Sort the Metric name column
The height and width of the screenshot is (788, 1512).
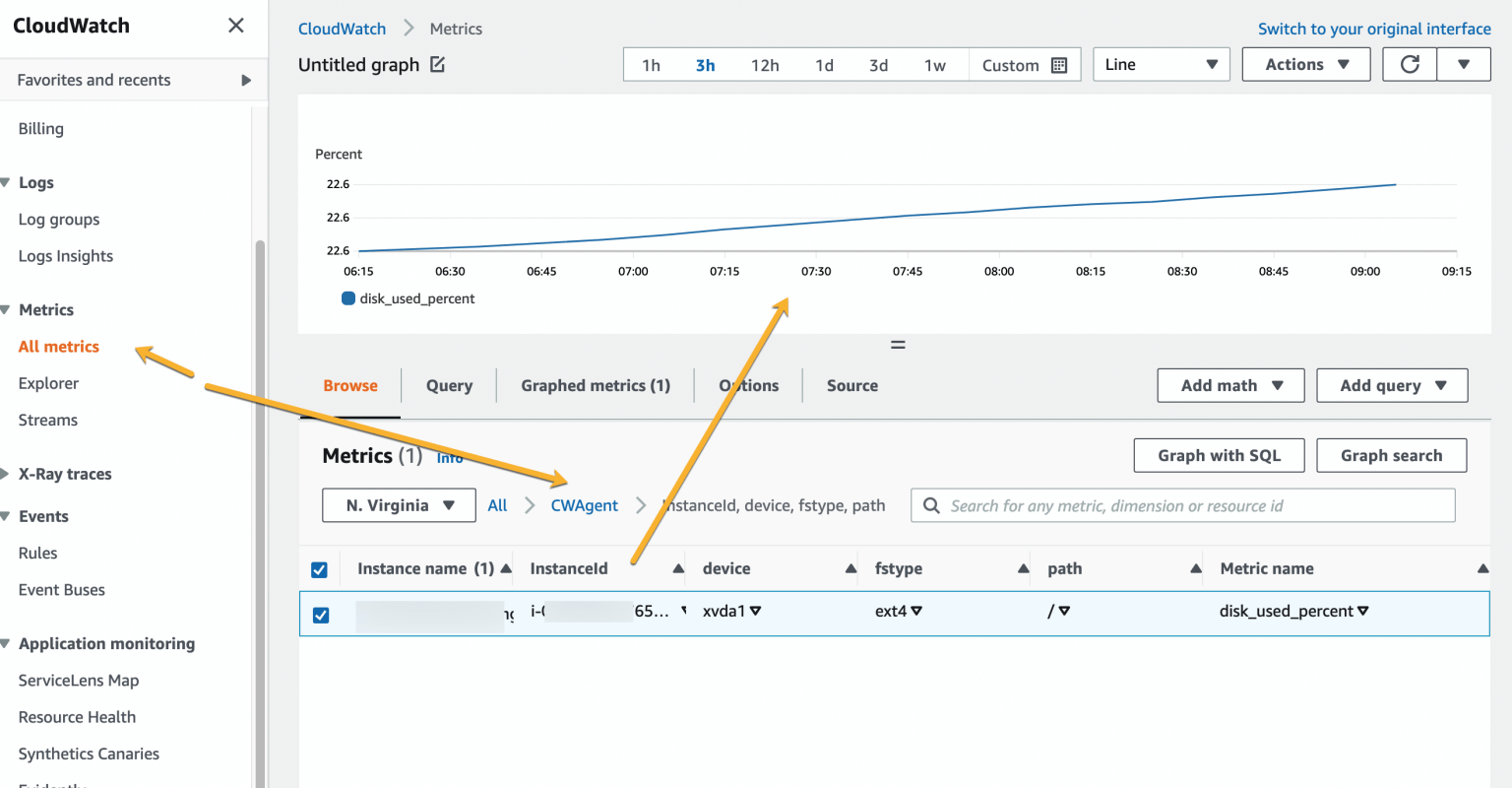(x=1482, y=569)
